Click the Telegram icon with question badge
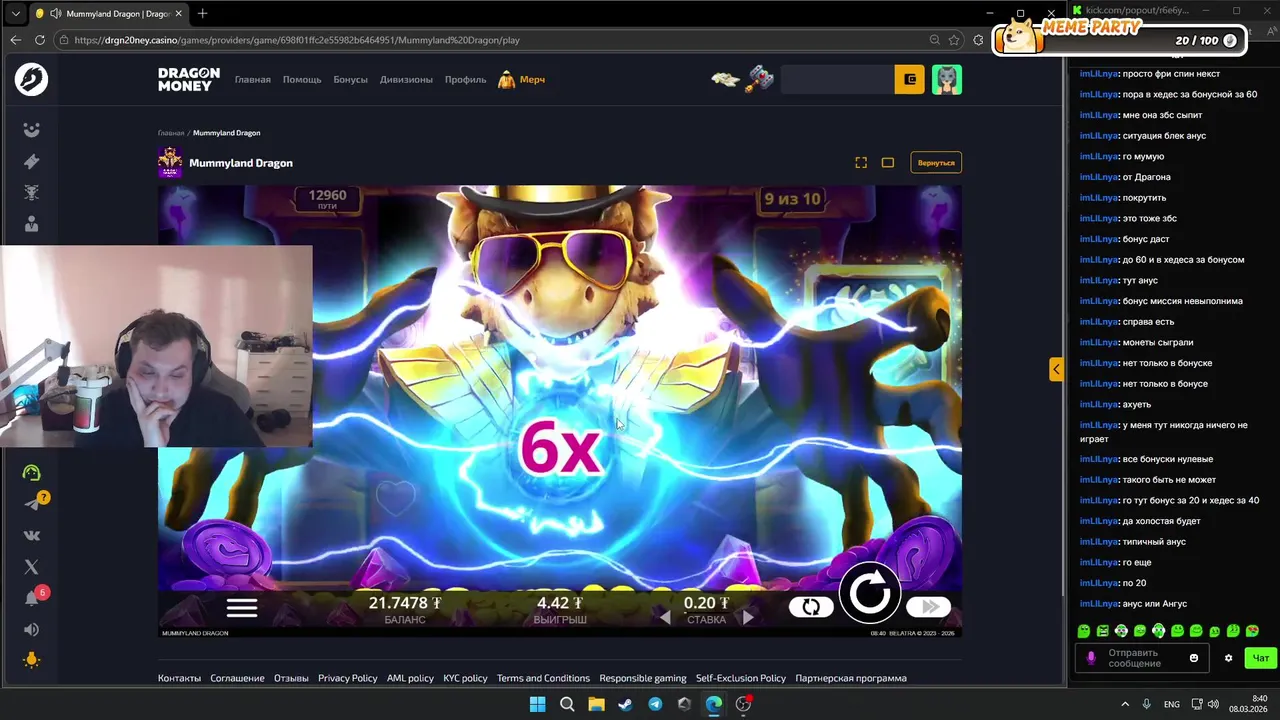Image resolution: width=1280 pixels, height=720 pixels. coord(34,503)
